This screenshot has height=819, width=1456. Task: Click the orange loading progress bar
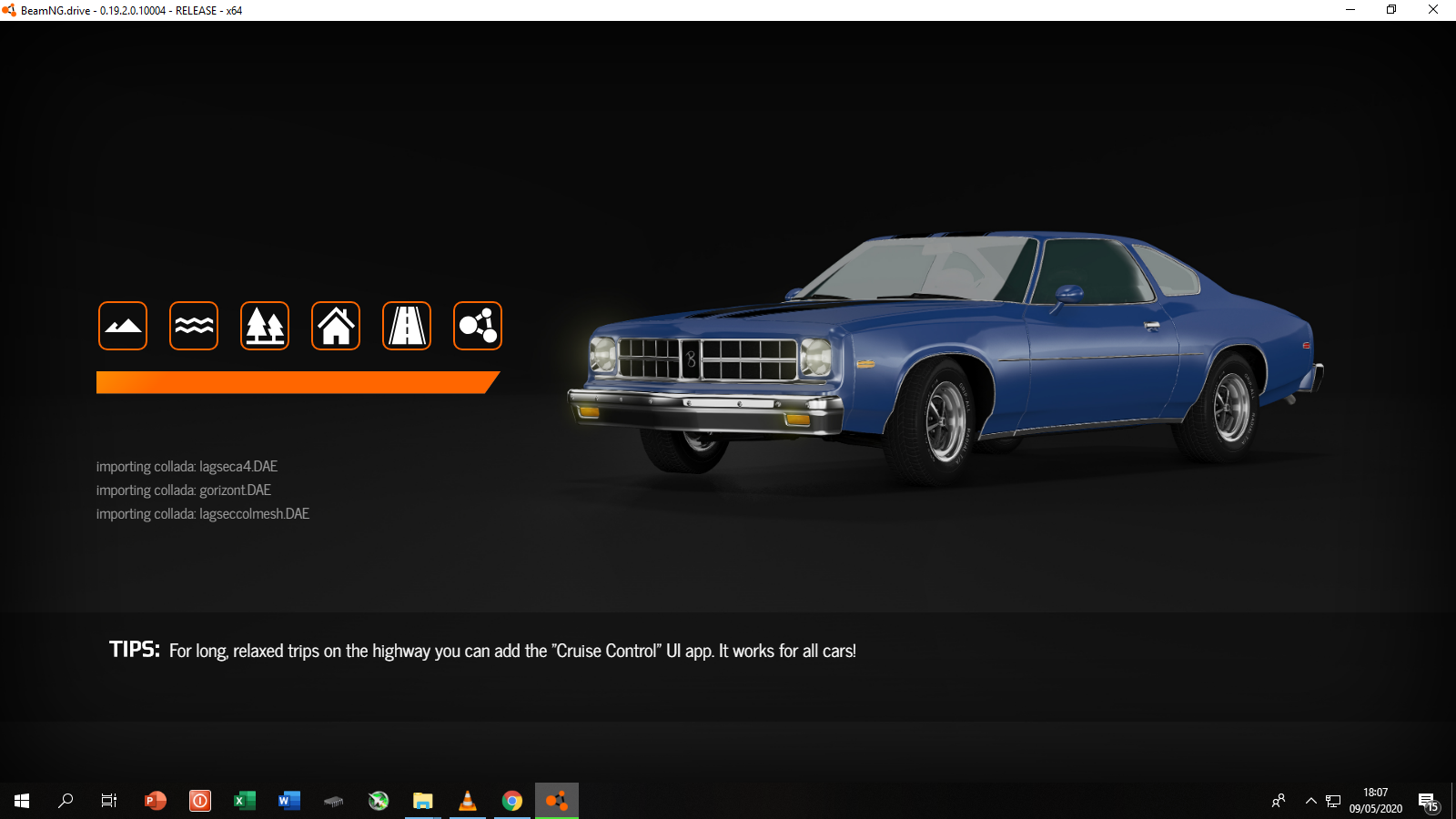tap(298, 382)
